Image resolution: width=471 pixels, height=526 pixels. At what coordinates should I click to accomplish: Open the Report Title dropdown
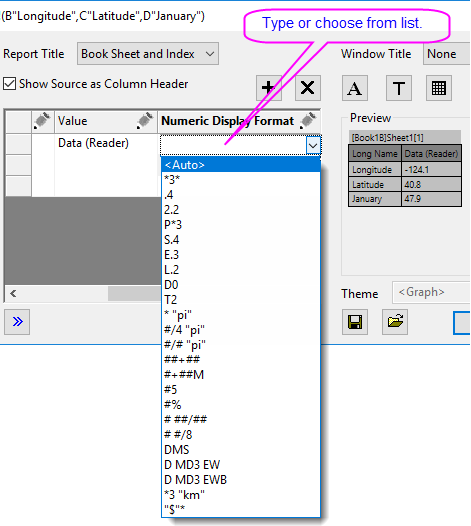point(148,54)
